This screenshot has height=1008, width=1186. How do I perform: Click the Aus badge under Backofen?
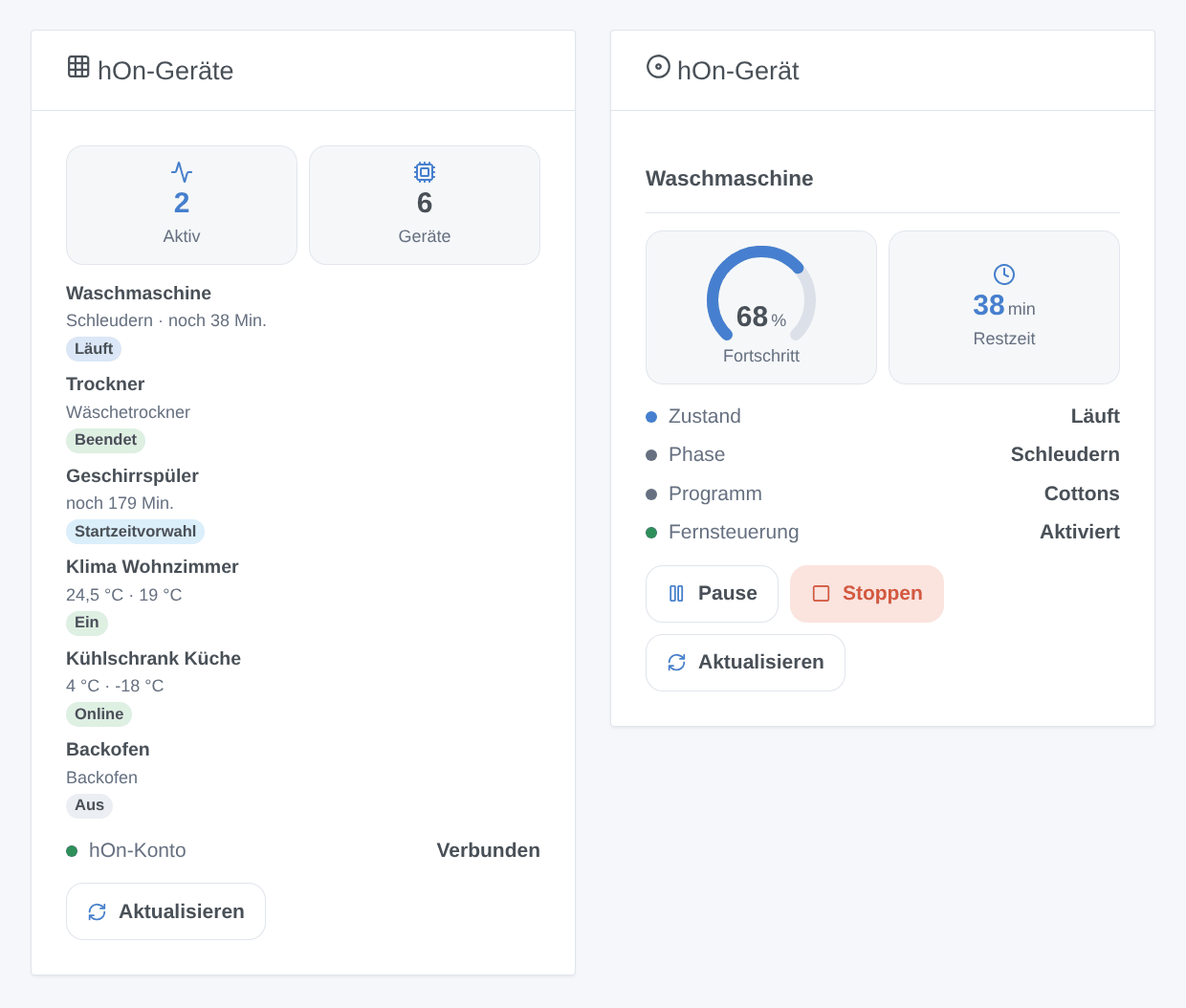click(x=89, y=805)
